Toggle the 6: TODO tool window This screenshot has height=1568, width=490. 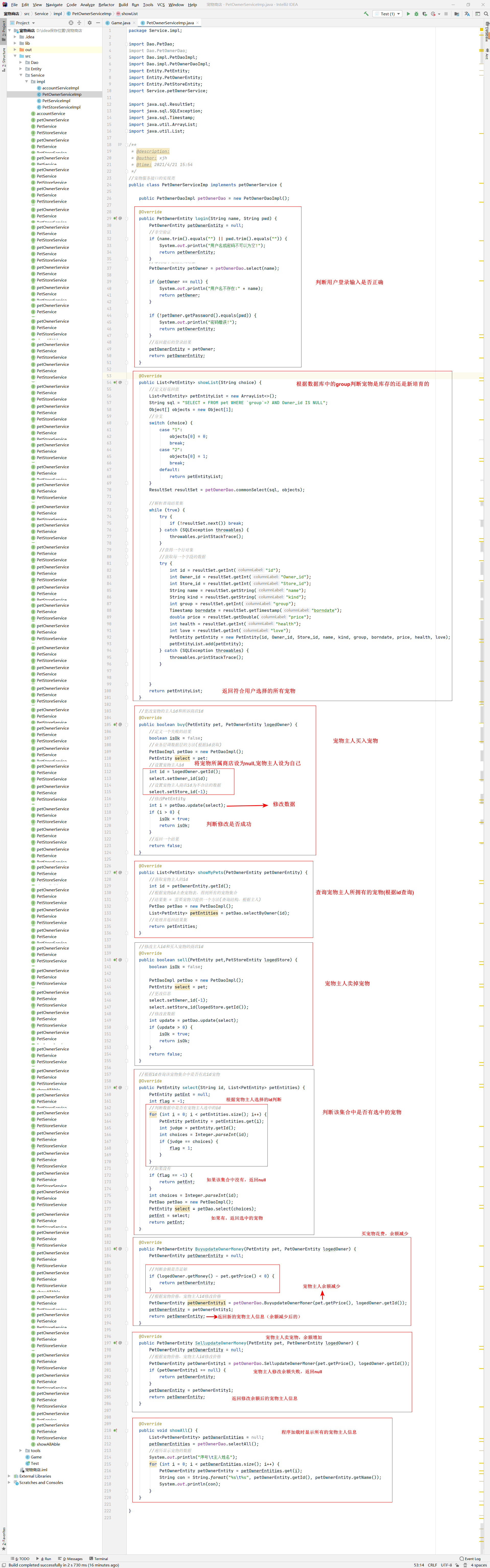click(20, 1559)
